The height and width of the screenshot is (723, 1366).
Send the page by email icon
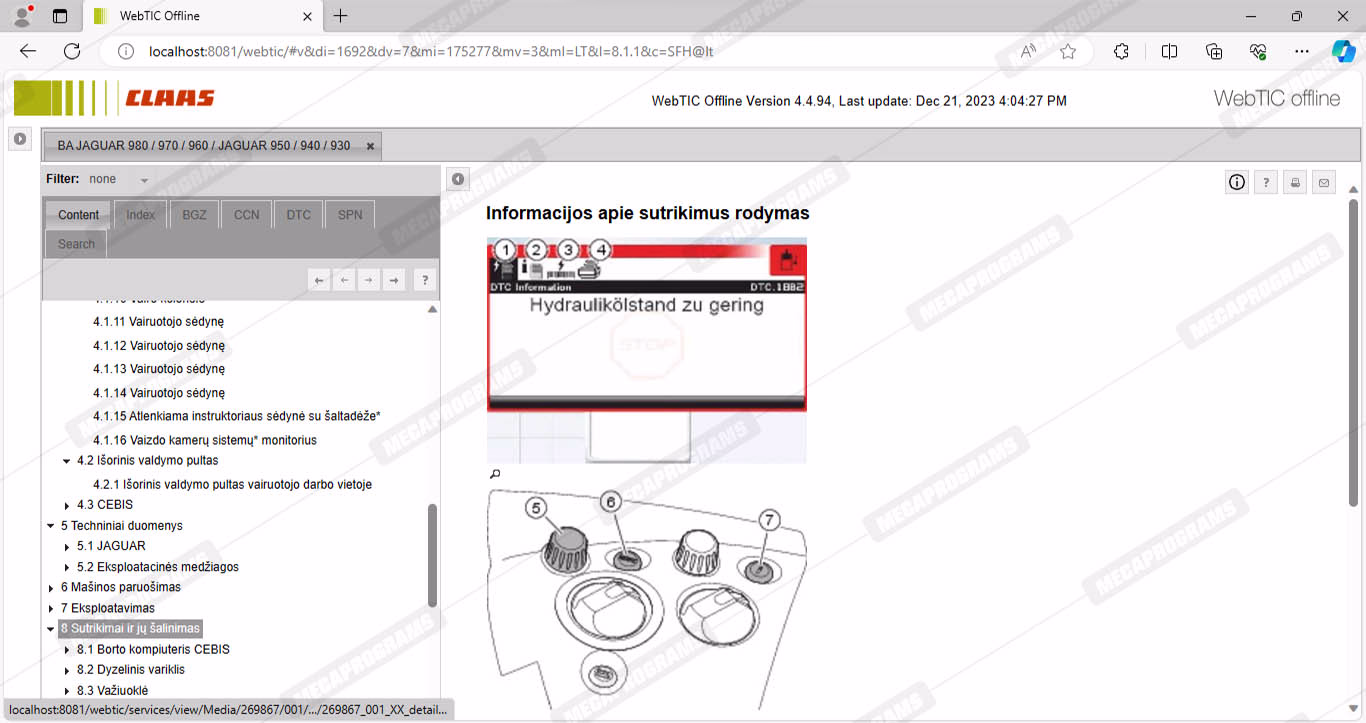[1324, 182]
